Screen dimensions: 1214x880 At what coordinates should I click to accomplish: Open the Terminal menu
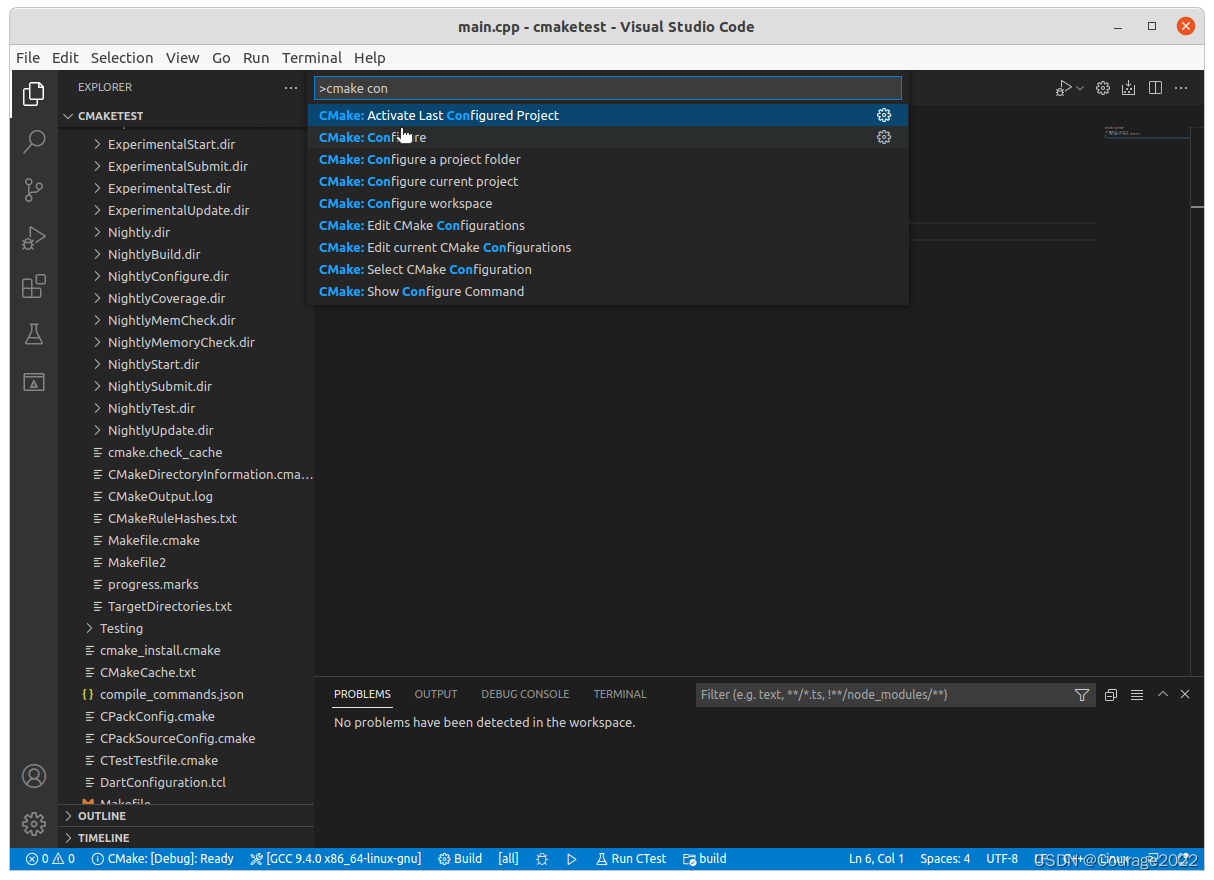(x=312, y=58)
